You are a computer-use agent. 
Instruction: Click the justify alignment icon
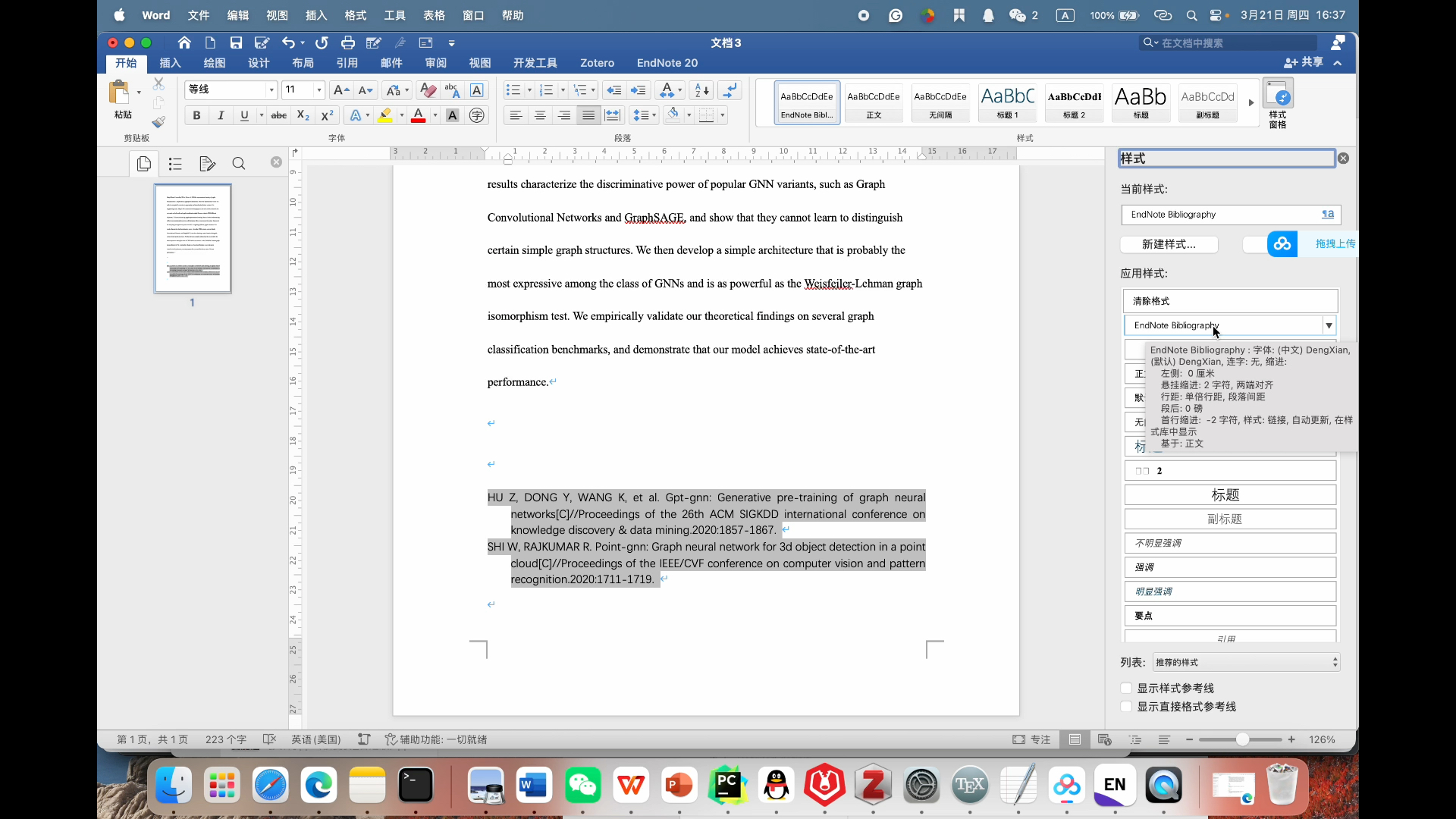[x=588, y=115]
